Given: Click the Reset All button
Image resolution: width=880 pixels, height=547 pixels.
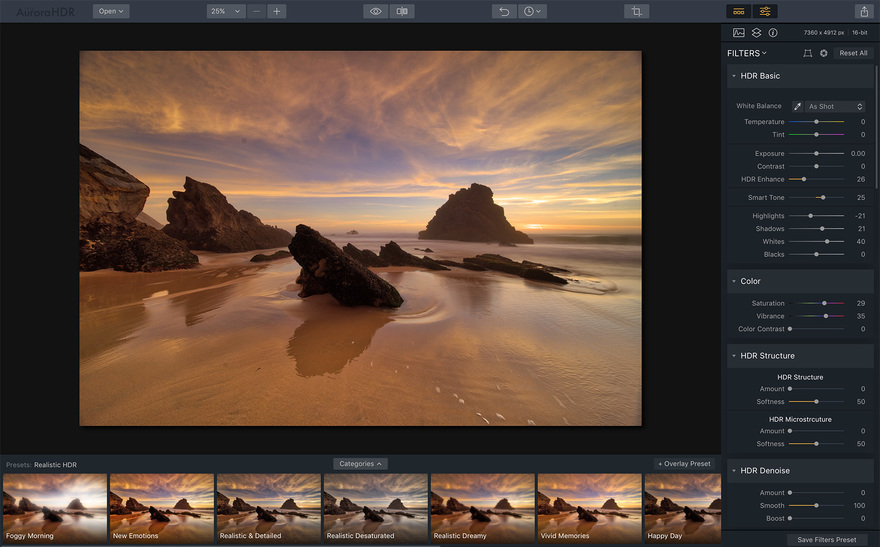Looking at the screenshot, I should (853, 53).
